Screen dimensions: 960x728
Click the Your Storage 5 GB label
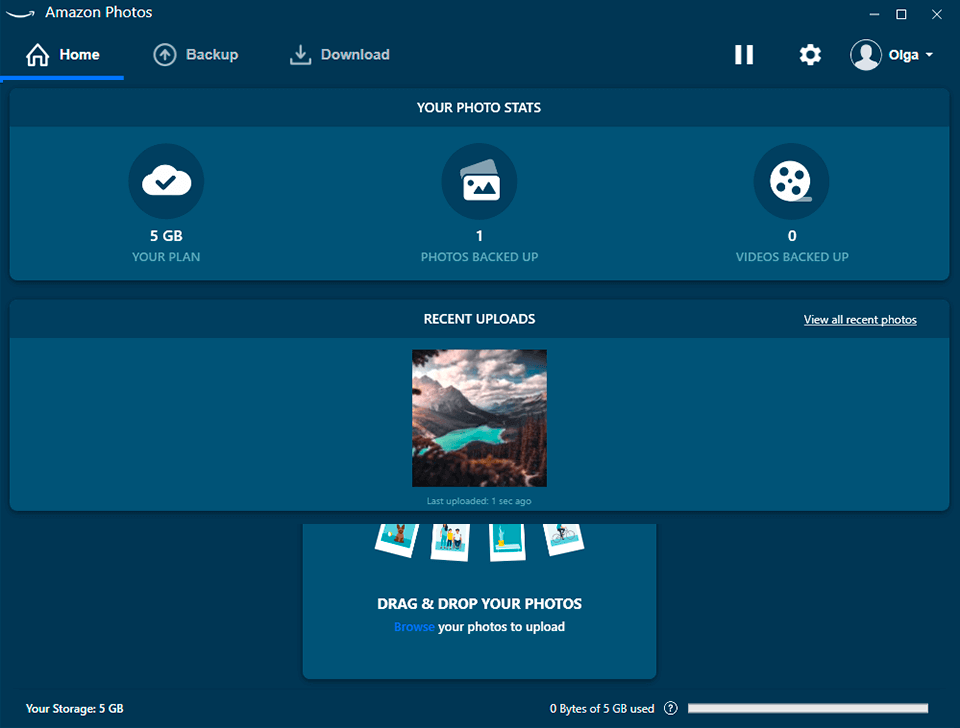[74, 708]
